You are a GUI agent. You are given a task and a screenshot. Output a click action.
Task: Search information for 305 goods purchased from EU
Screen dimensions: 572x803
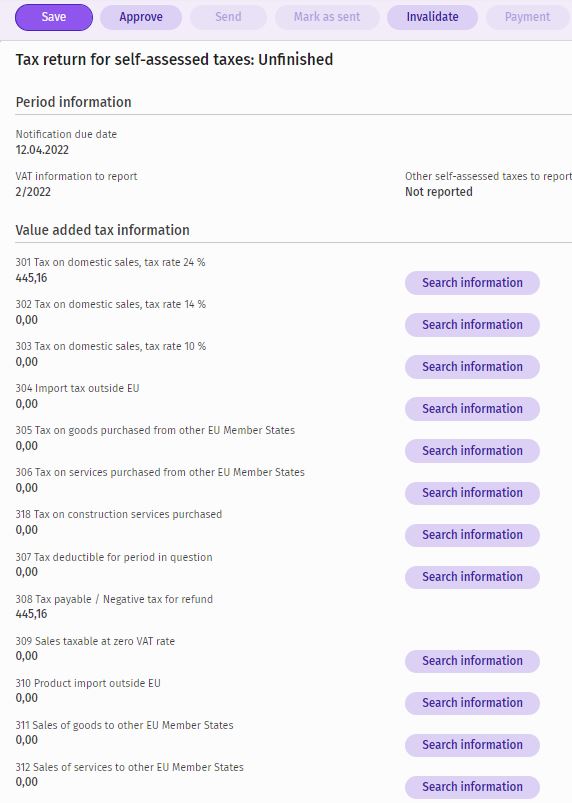tap(472, 451)
